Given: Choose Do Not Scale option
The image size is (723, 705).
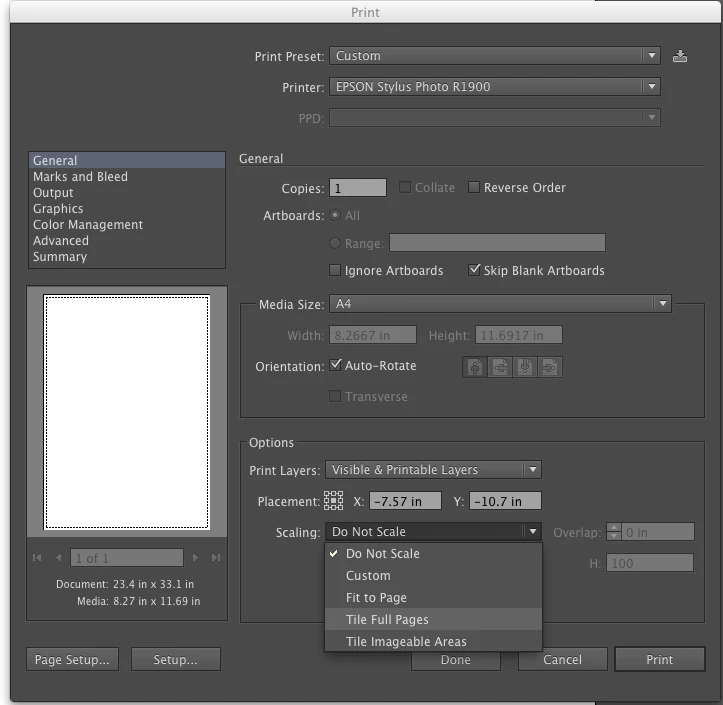Looking at the screenshot, I should [x=433, y=554].
